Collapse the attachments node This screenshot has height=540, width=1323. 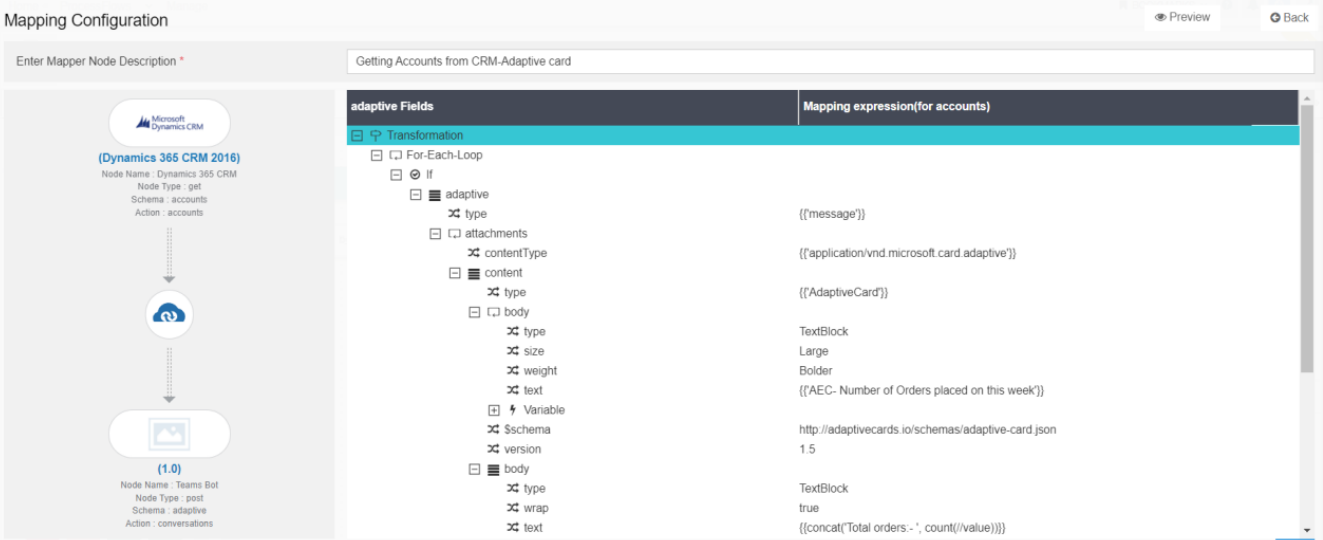click(x=435, y=234)
